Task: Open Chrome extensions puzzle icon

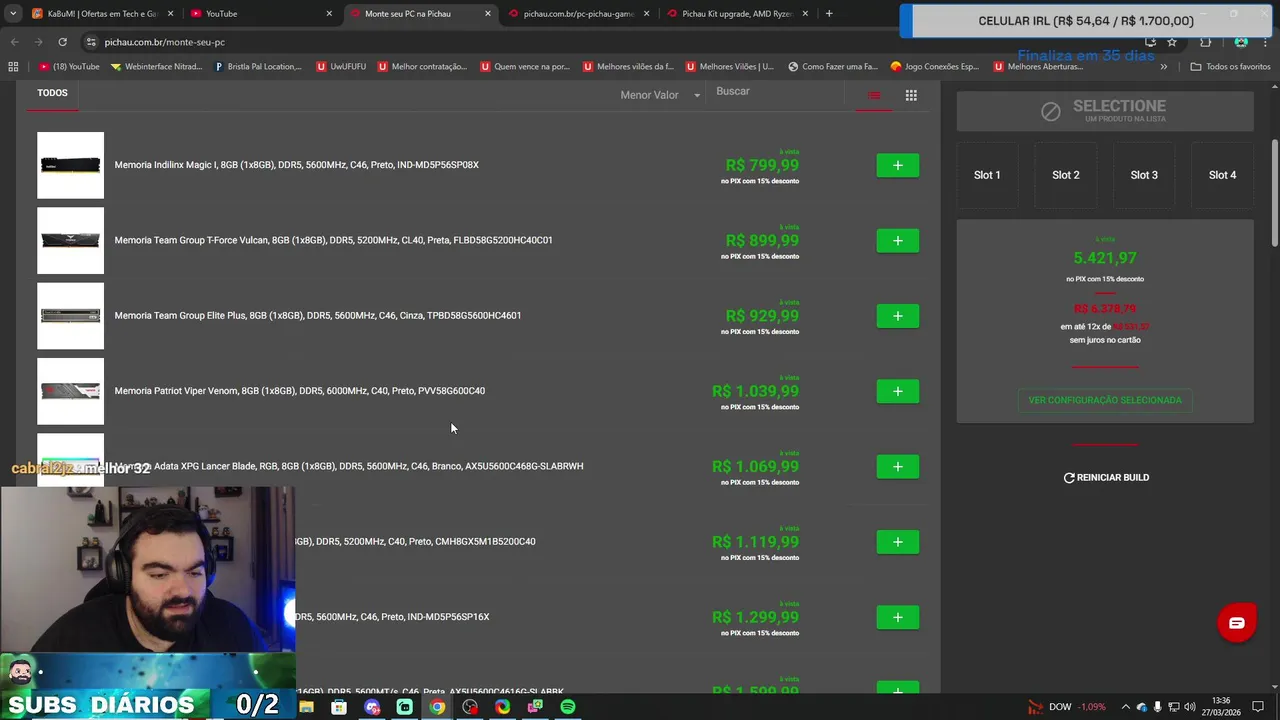Action: 1205,42
